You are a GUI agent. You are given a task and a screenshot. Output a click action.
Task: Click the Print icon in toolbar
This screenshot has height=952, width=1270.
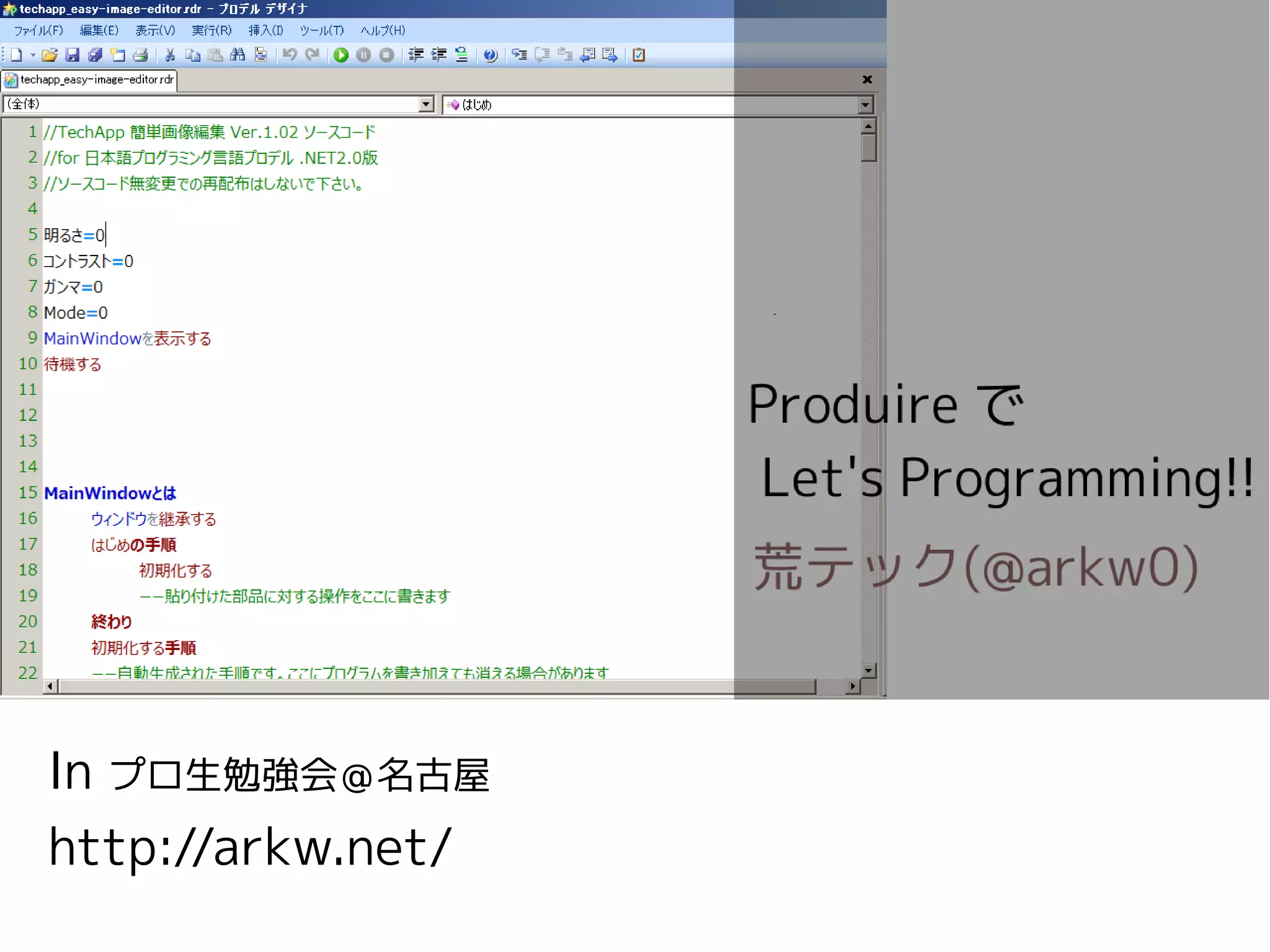pos(141,55)
